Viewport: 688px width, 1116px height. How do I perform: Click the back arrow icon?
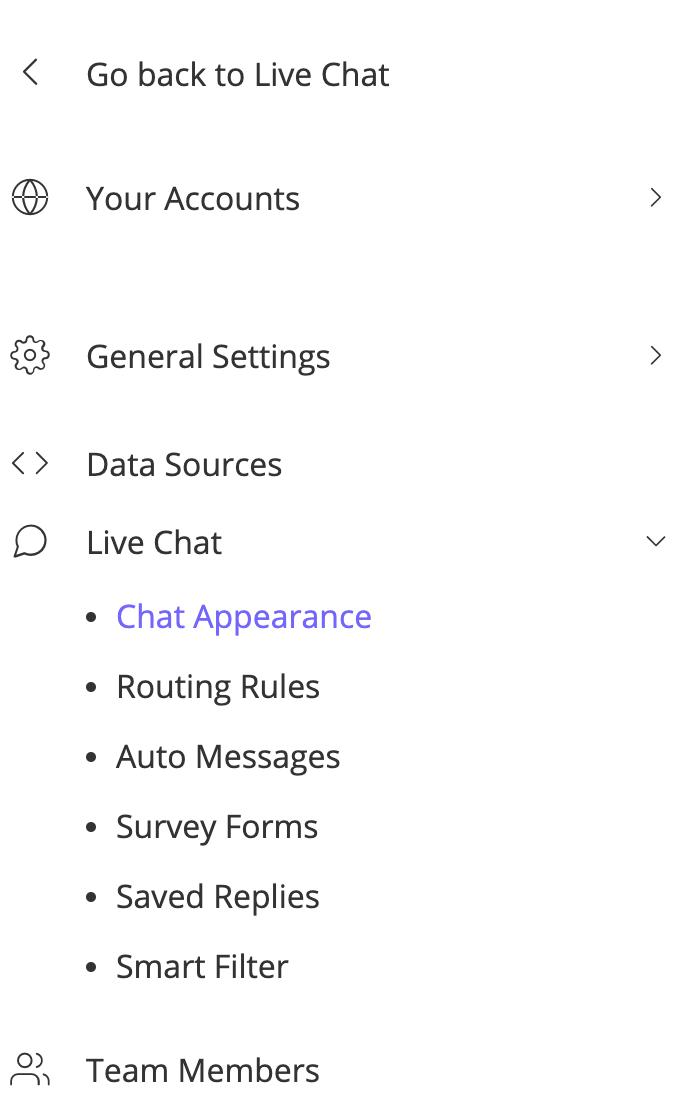point(30,73)
